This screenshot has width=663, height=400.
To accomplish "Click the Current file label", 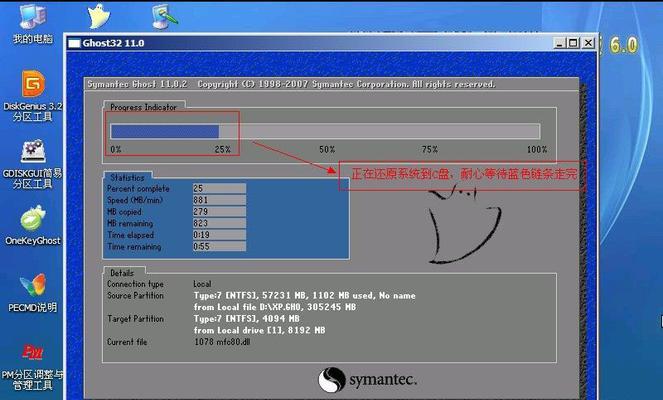I will tap(127, 342).
